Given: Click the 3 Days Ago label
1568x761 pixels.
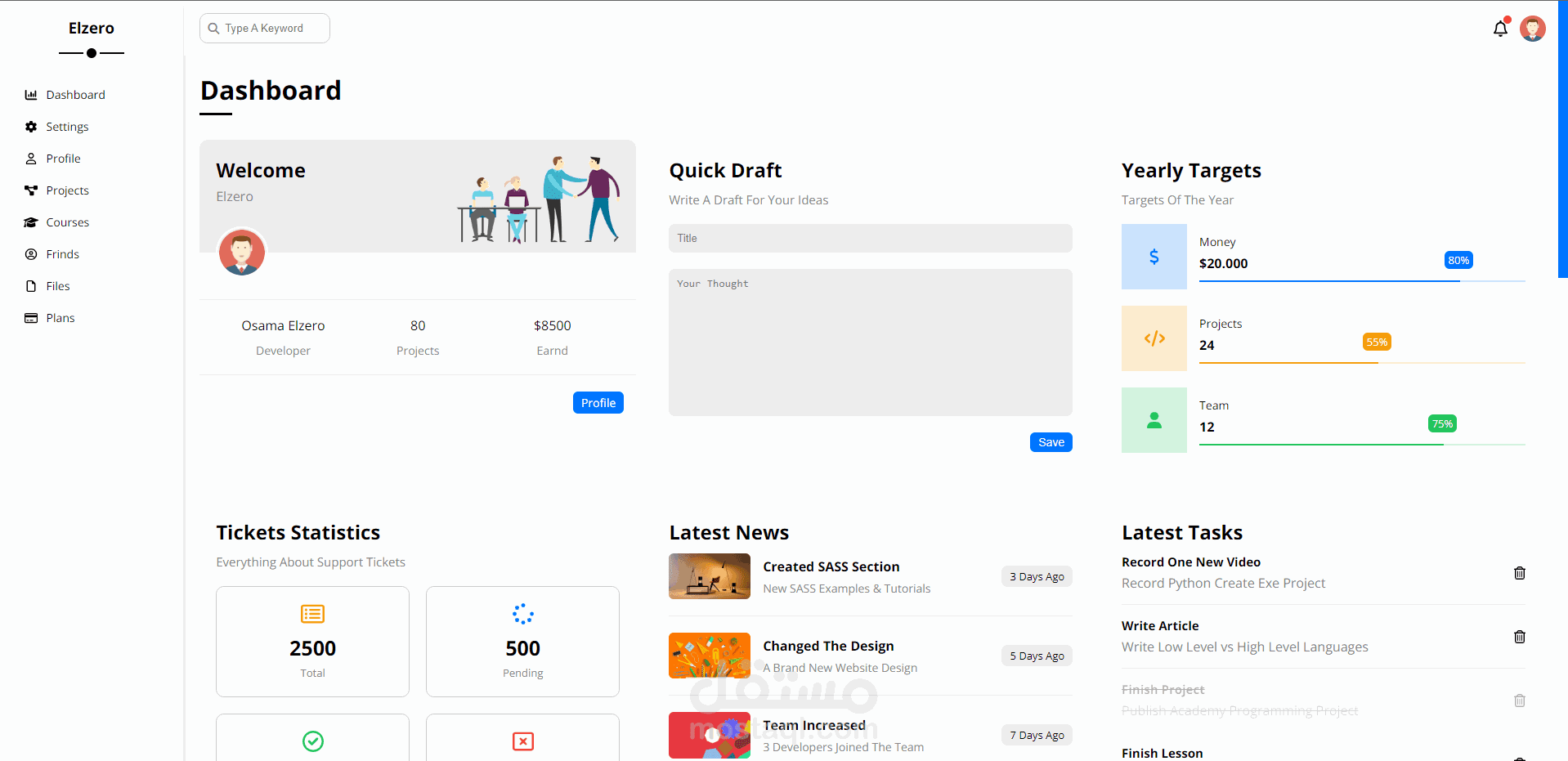Looking at the screenshot, I should 1037,576.
